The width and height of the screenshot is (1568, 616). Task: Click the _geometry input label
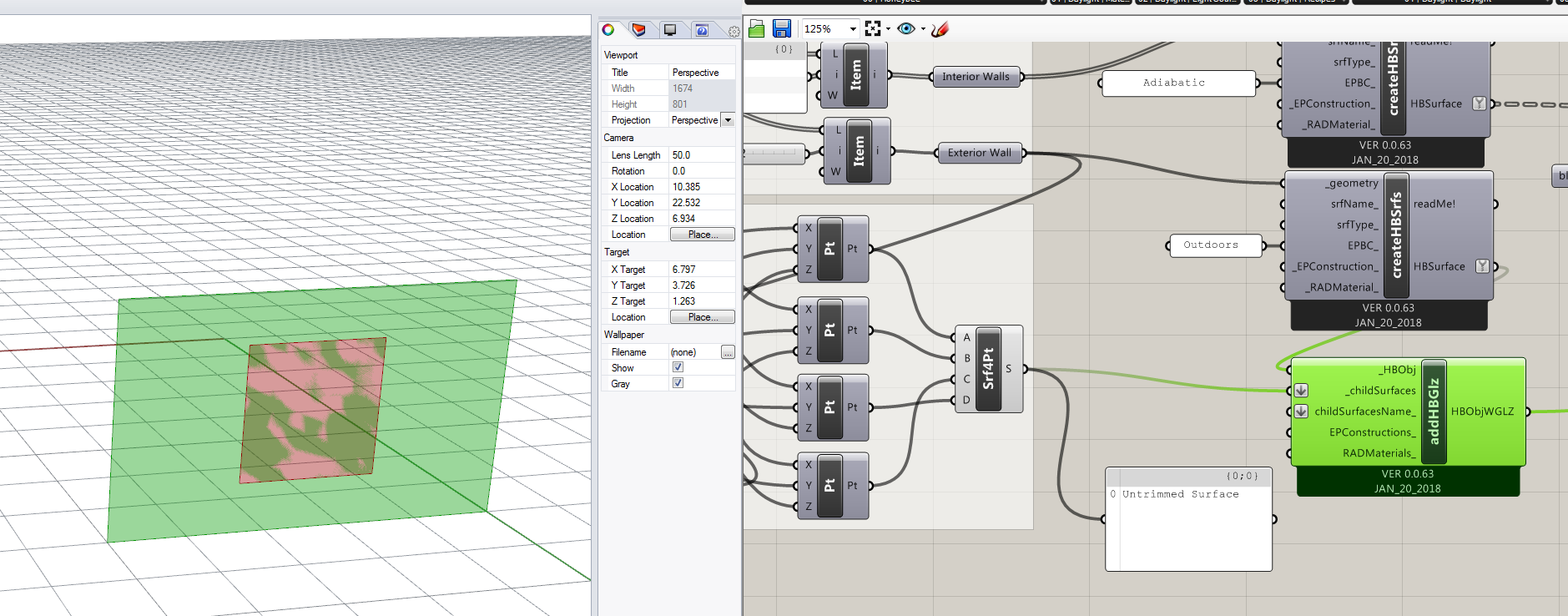coord(1352,184)
